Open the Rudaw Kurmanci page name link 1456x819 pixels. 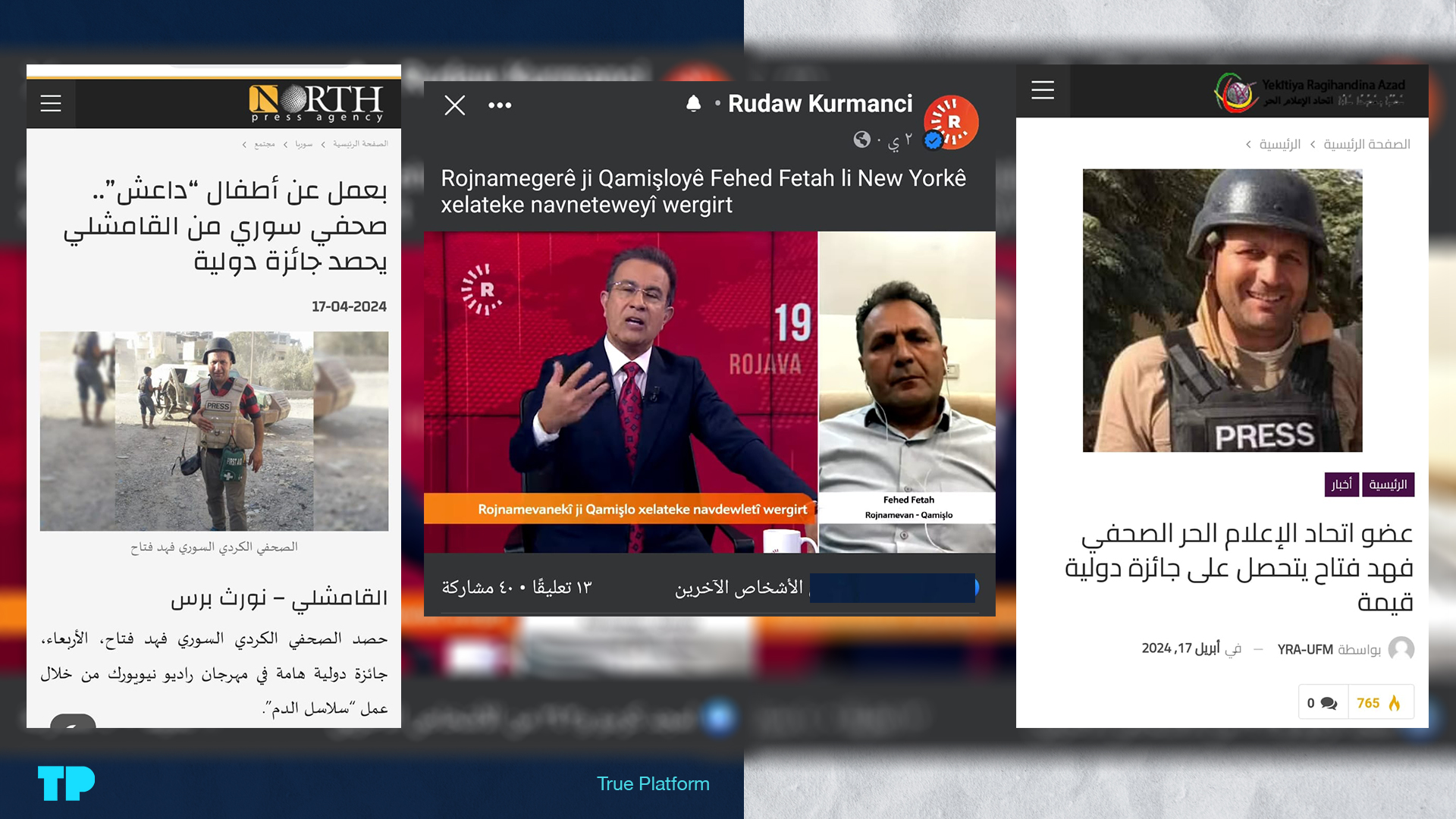(820, 104)
